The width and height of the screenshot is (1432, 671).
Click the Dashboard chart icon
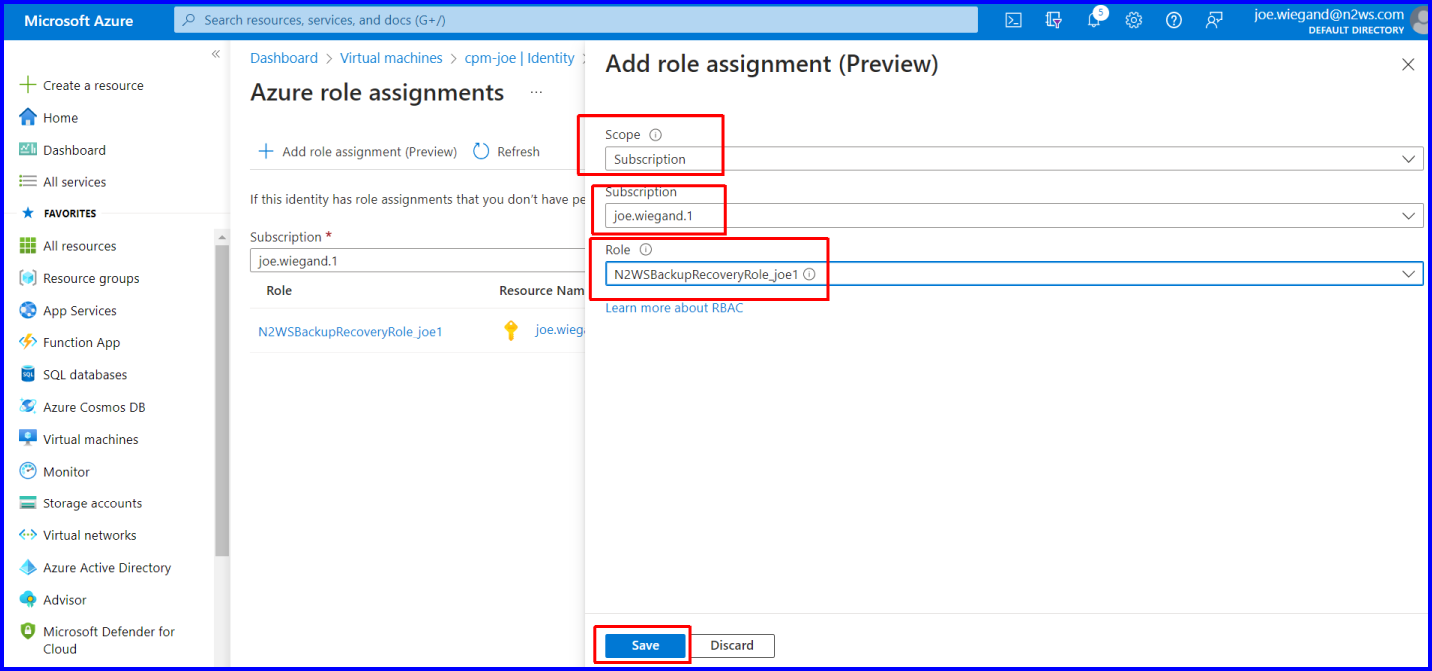tap(28, 150)
